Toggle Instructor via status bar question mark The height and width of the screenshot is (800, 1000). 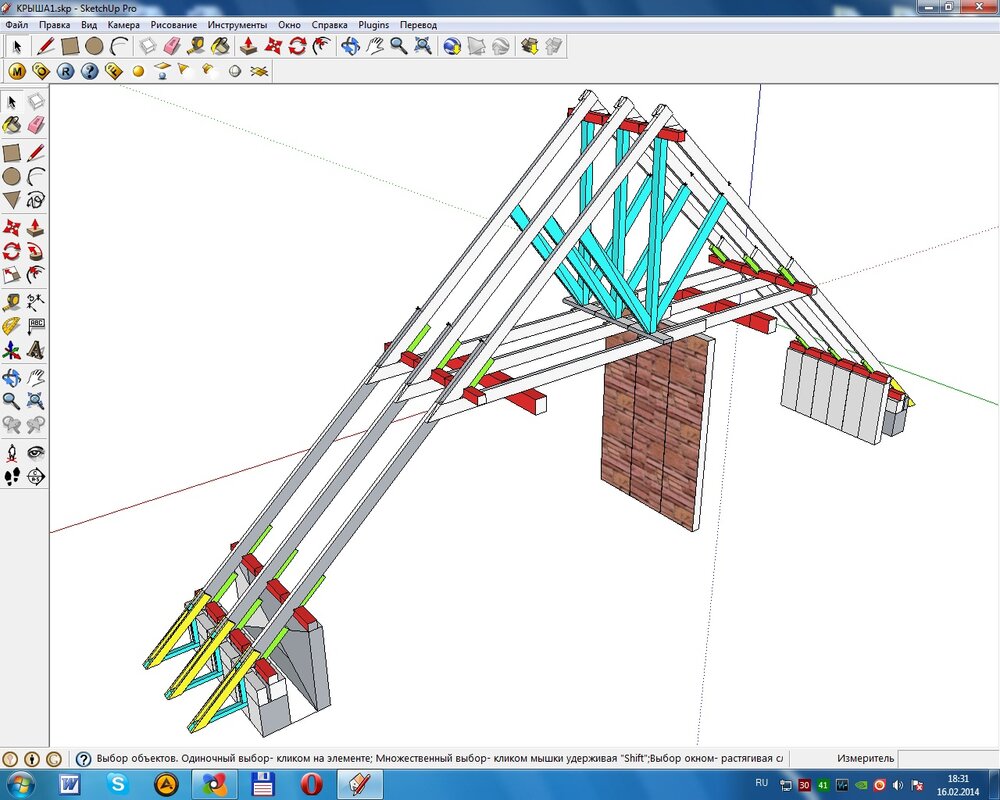[83, 759]
